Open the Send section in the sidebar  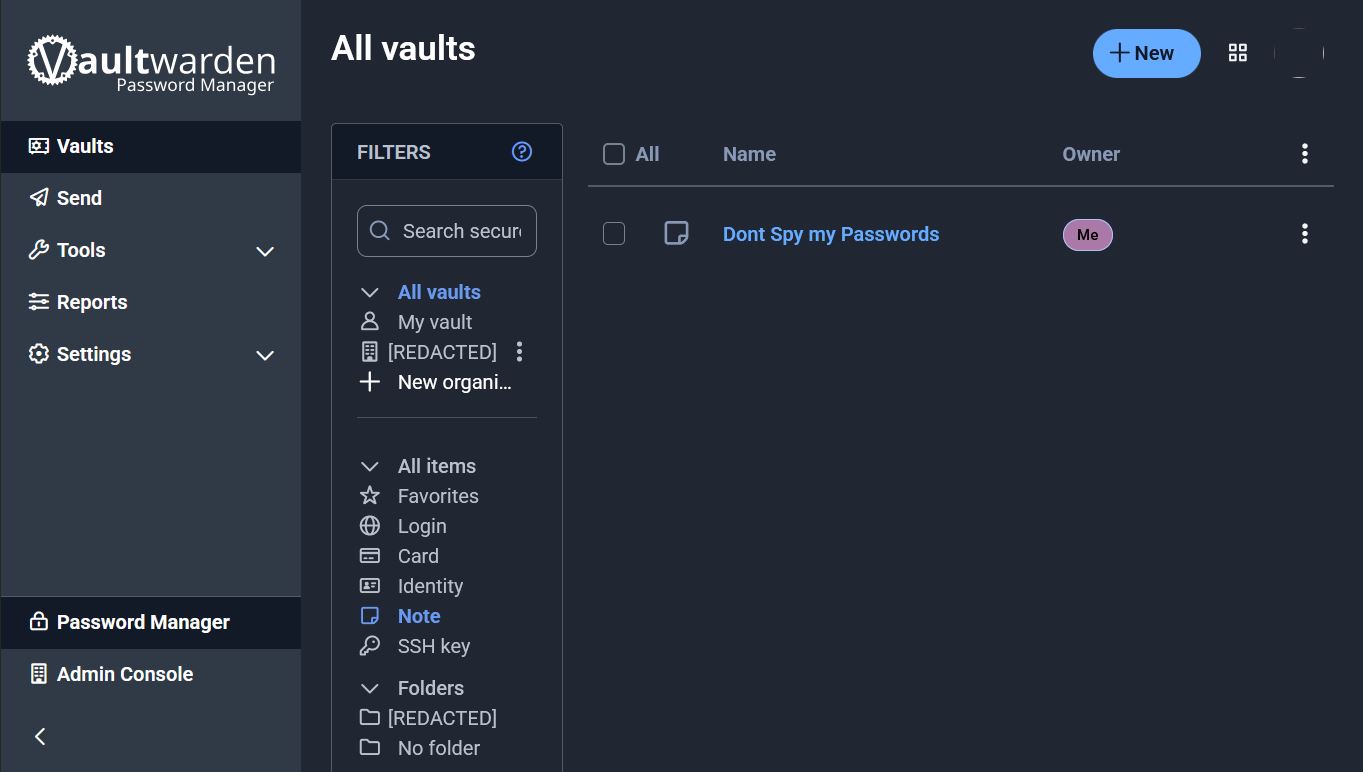tap(78, 197)
